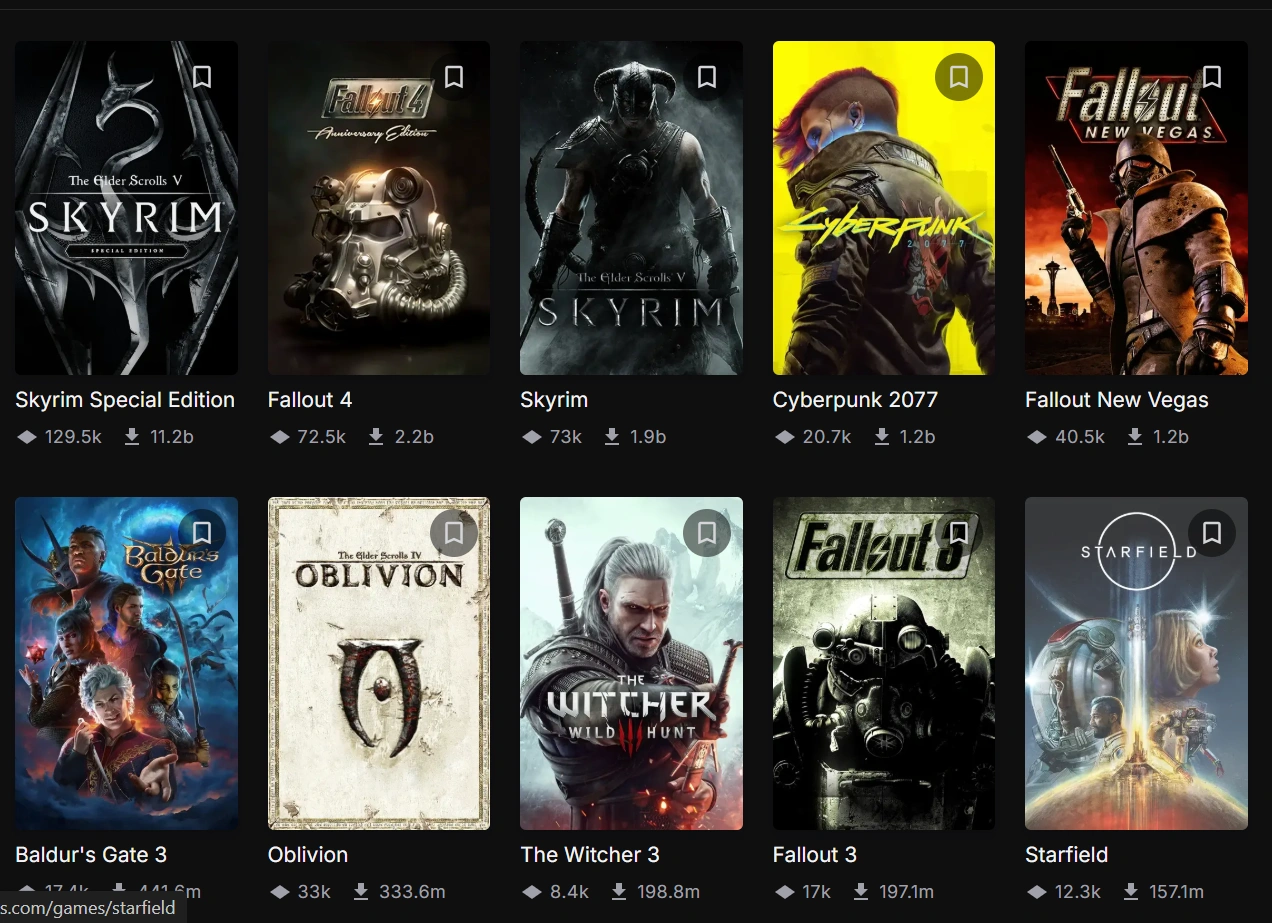Open Skyrim Special Edition title link

125,400
